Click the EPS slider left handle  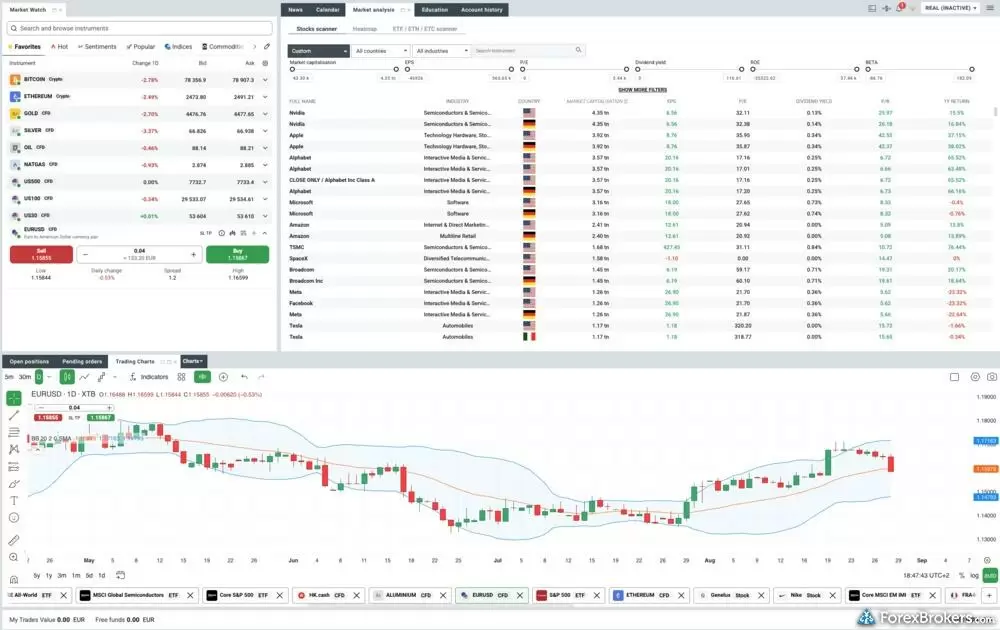point(407,69)
